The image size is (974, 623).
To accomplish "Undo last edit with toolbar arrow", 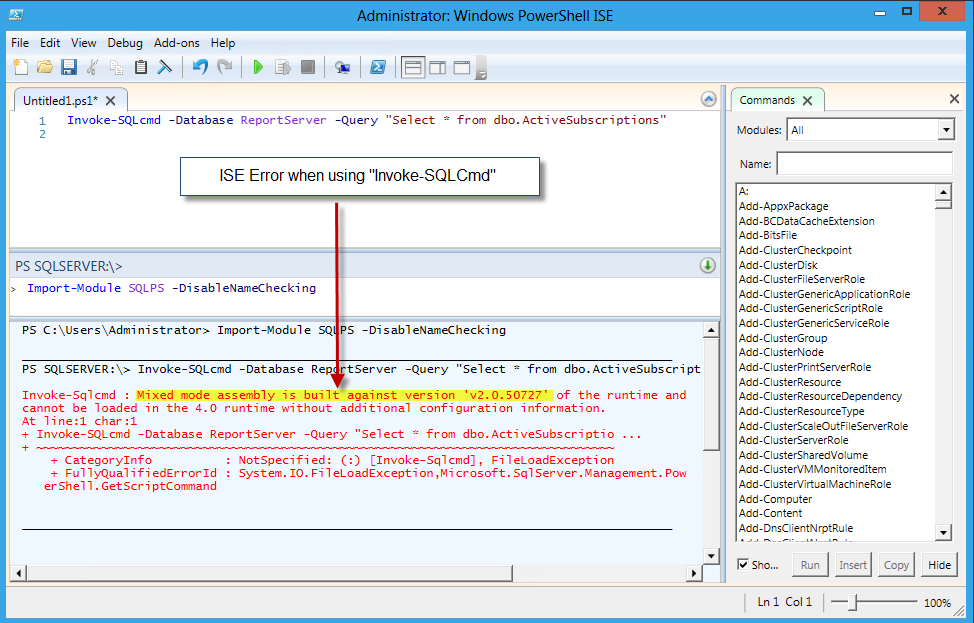I will tap(200, 67).
